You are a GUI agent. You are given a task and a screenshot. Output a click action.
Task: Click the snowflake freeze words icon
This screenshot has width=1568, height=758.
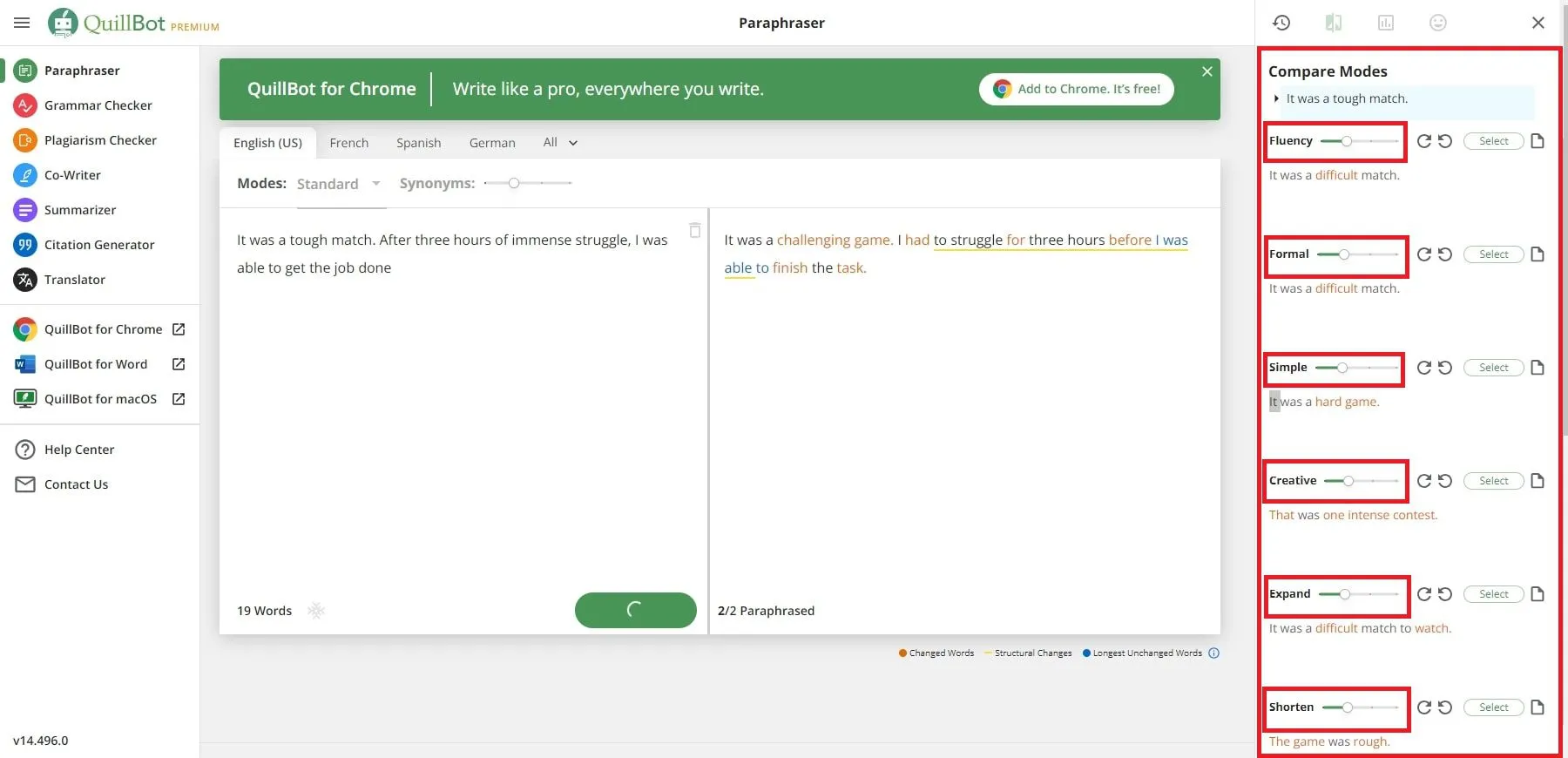tap(316, 611)
